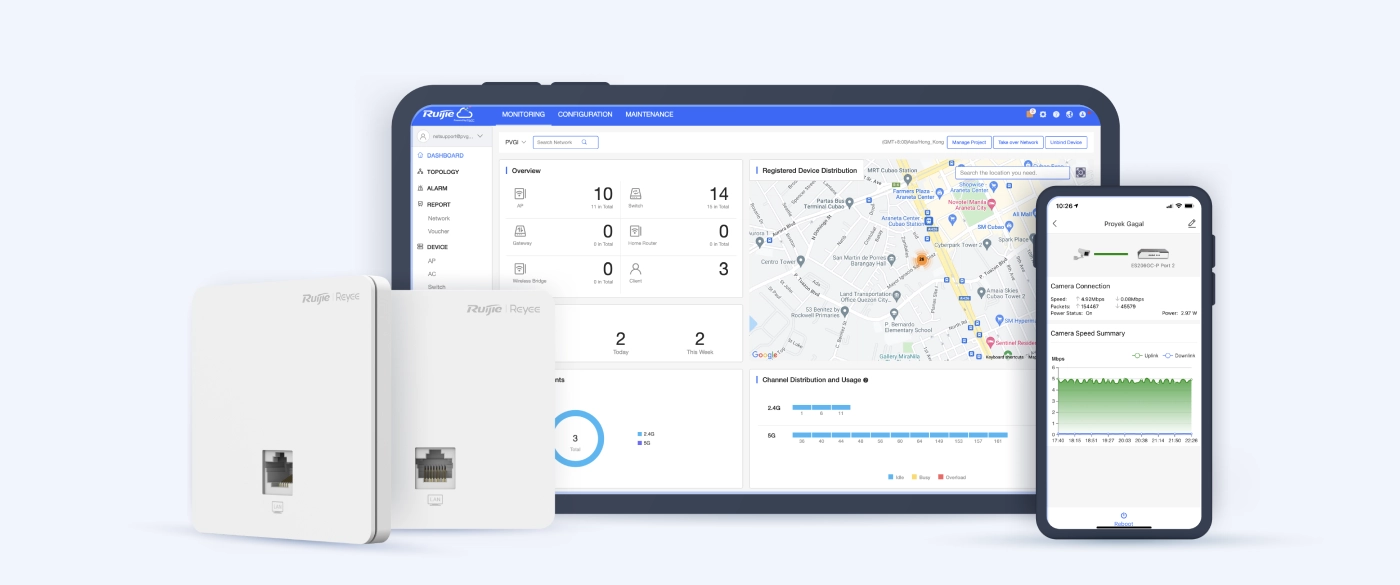Click the Search Network input field
Screen dimensions: 1400x585
(x=565, y=142)
